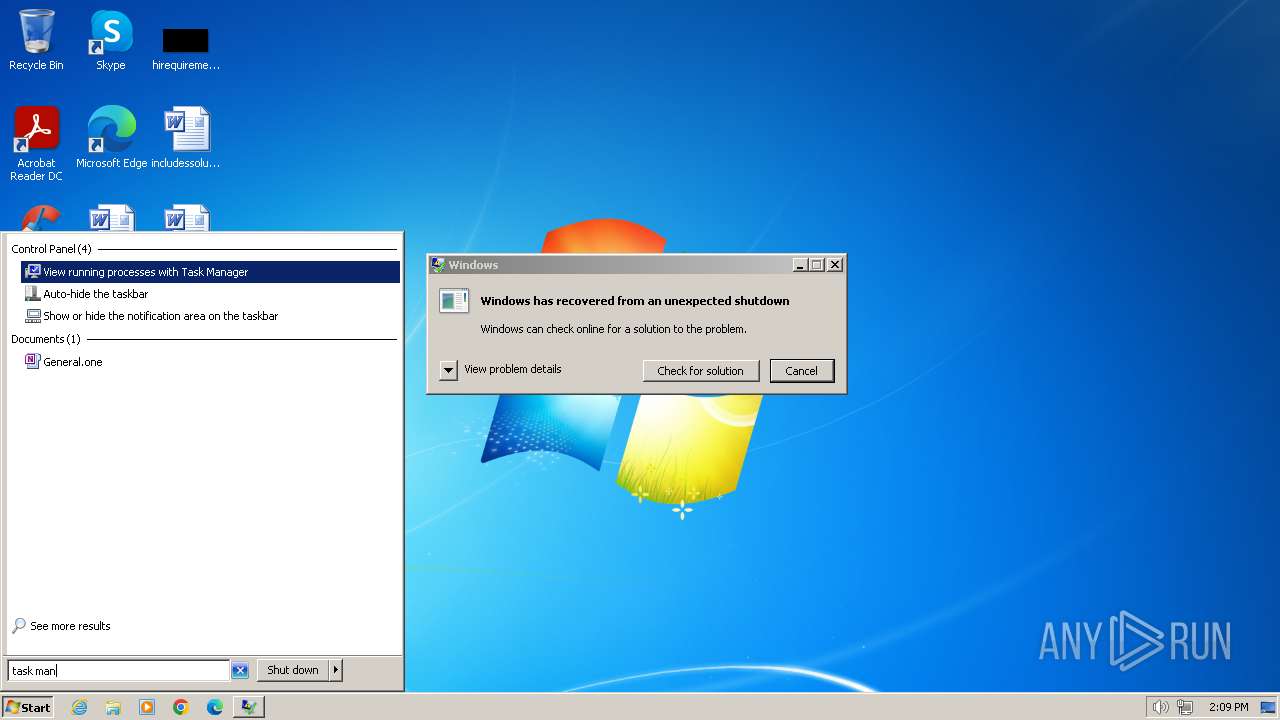Open Internet Explorer from taskbar
The height and width of the screenshot is (720, 1280).
tap(79, 707)
